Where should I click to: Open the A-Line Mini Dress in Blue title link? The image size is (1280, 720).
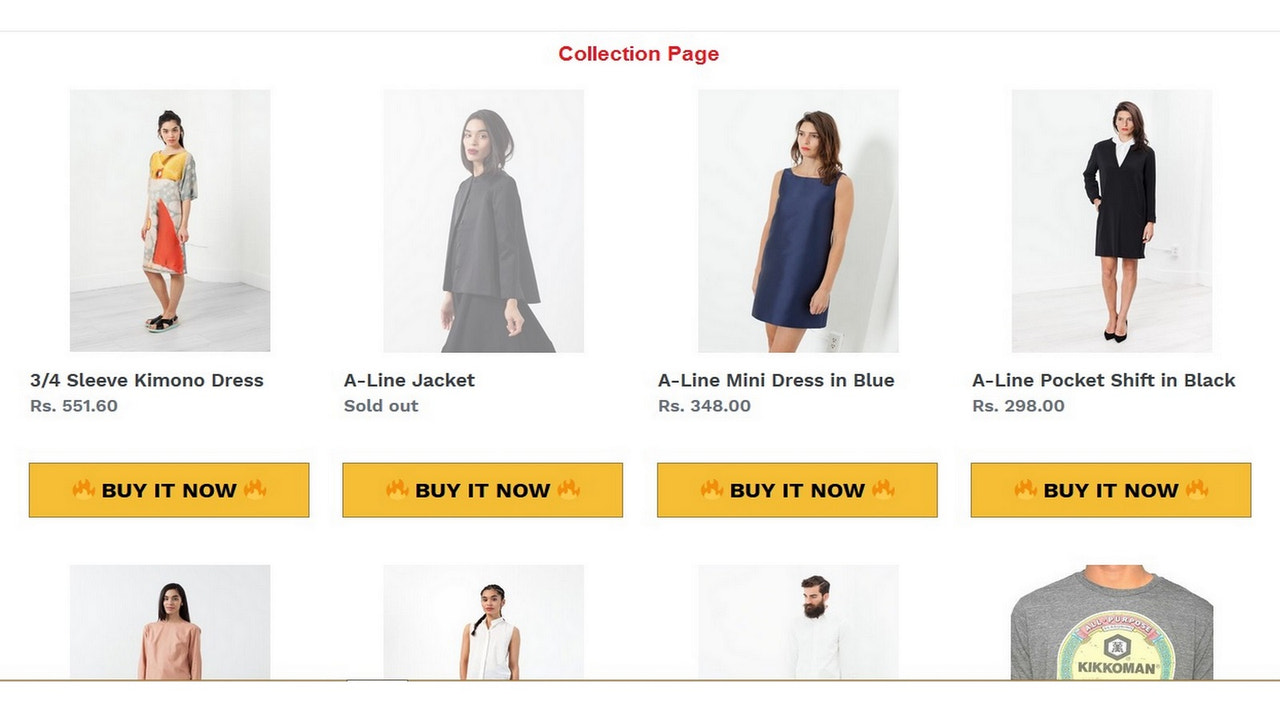pyautogui.click(x=775, y=380)
